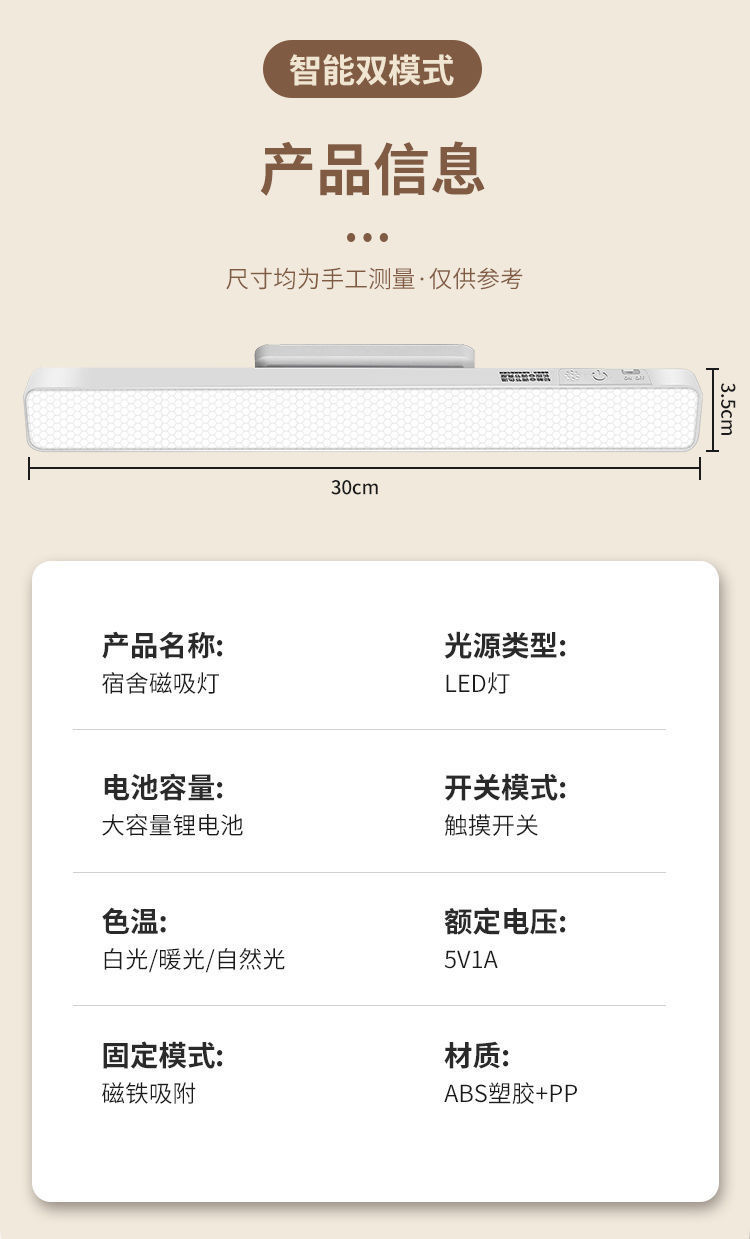Viewport: 750px width, 1239px height.
Task: Click the 产品信息 heading
Action: [373, 169]
